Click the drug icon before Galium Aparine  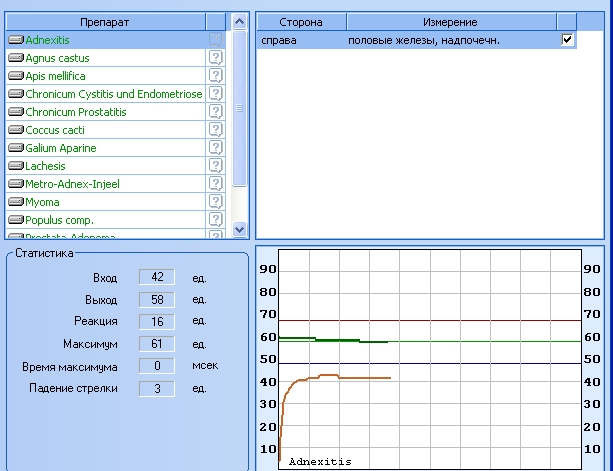coord(15,148)
